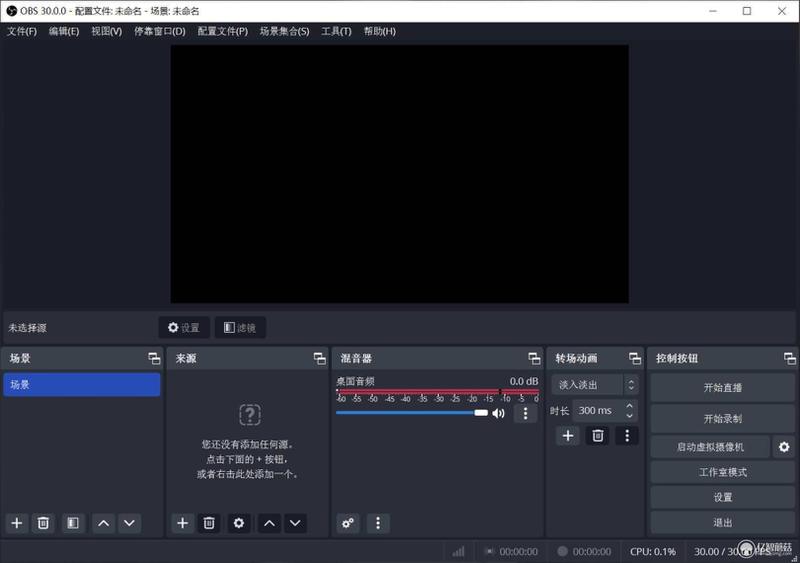The height and width of the screenshot is (563, 800).
Task: Click source toolbar 滤镜 button
Action: (x=240, y=328)
